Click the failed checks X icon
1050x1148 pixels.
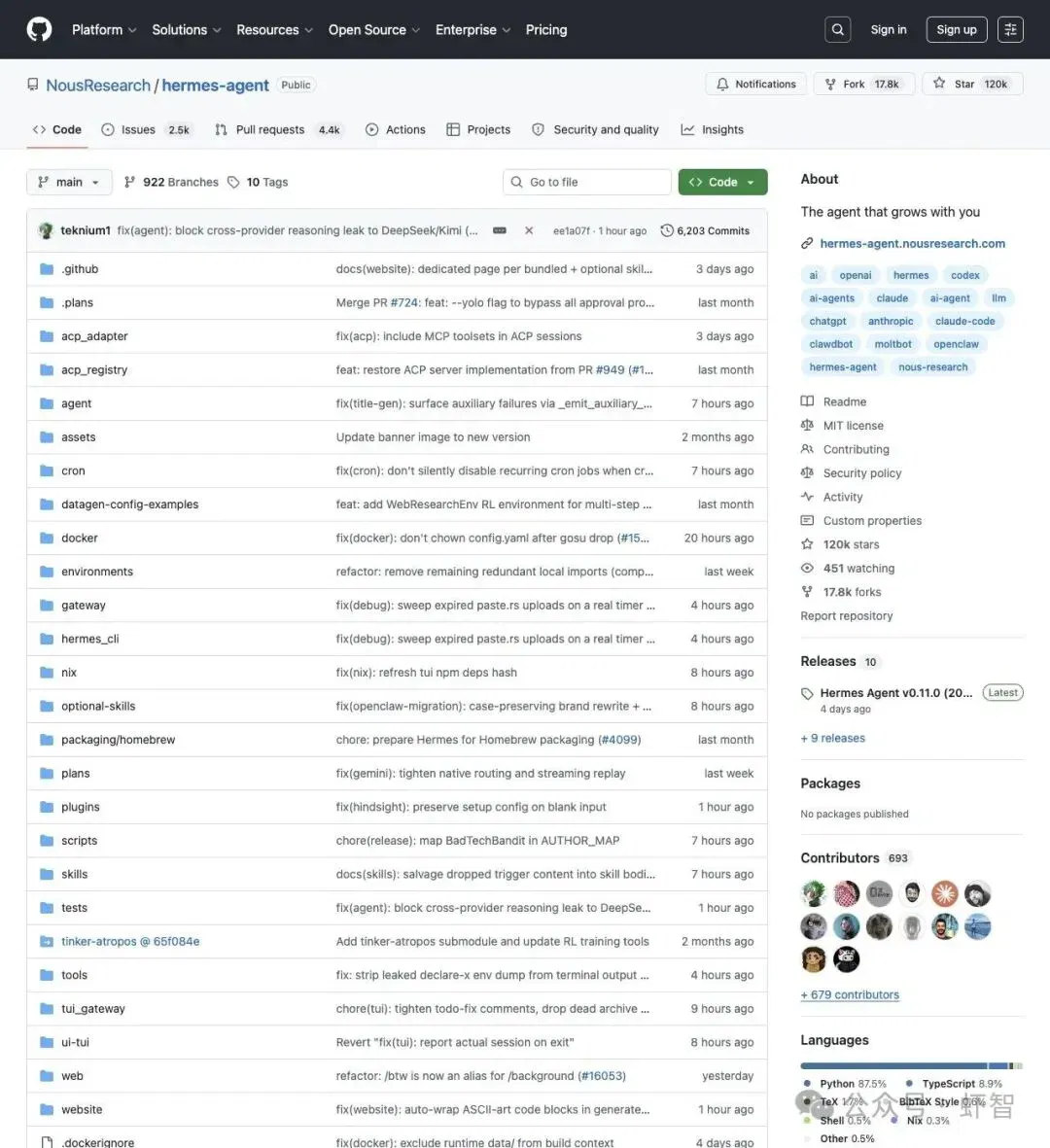pyautogui.click(x=529, y=230)
